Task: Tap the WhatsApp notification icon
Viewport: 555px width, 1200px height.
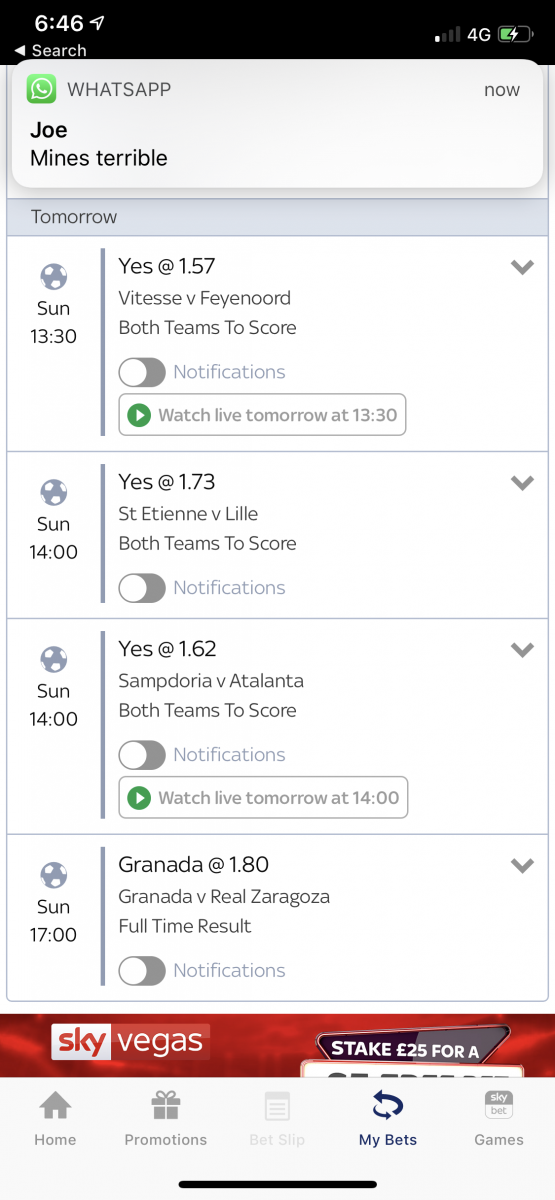Action: [x=42, y=90]
